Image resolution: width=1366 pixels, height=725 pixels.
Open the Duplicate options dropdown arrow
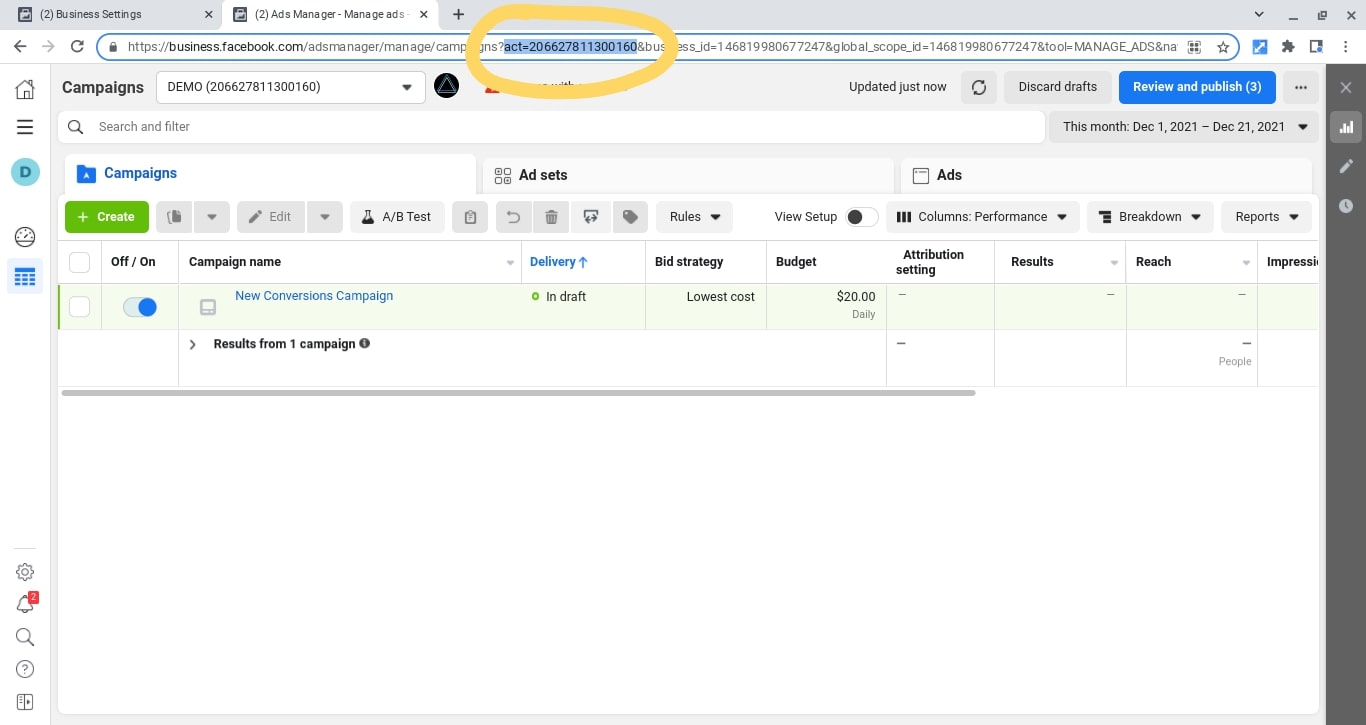pos(211,217)
